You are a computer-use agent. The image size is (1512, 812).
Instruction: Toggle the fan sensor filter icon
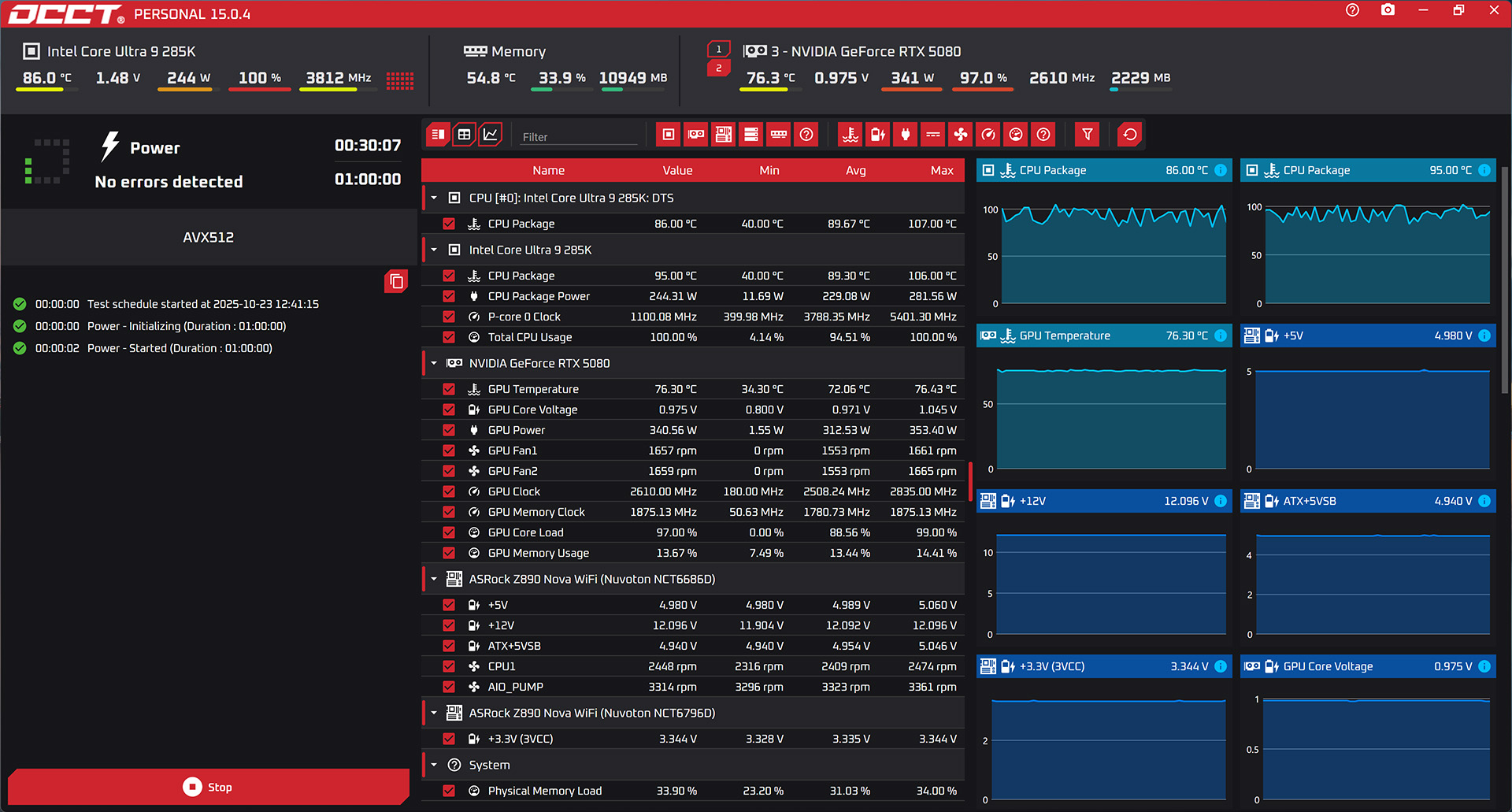pyautogui.click(x=961, y=135)
